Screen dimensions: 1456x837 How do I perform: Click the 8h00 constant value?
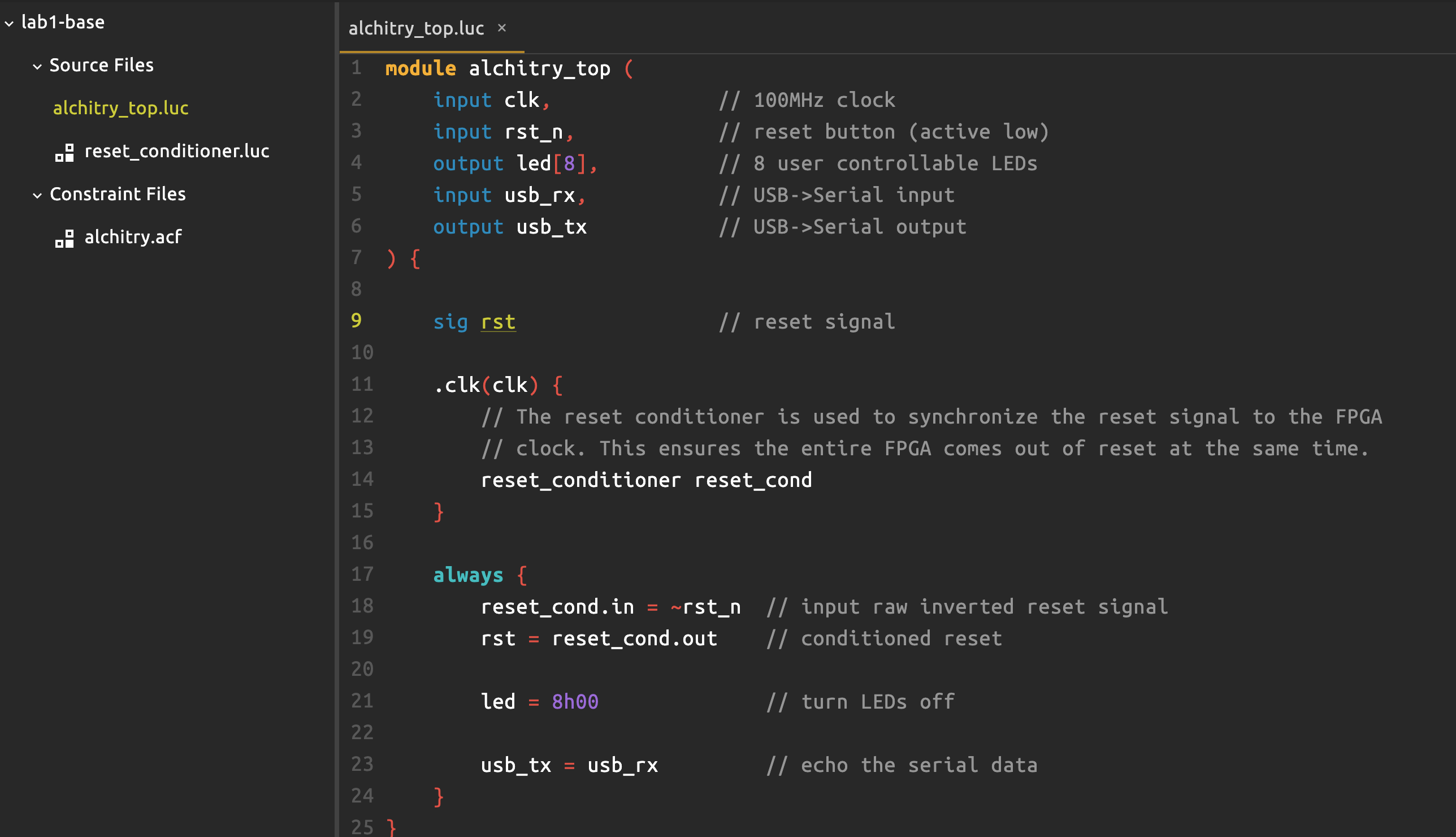coord(574,701)
